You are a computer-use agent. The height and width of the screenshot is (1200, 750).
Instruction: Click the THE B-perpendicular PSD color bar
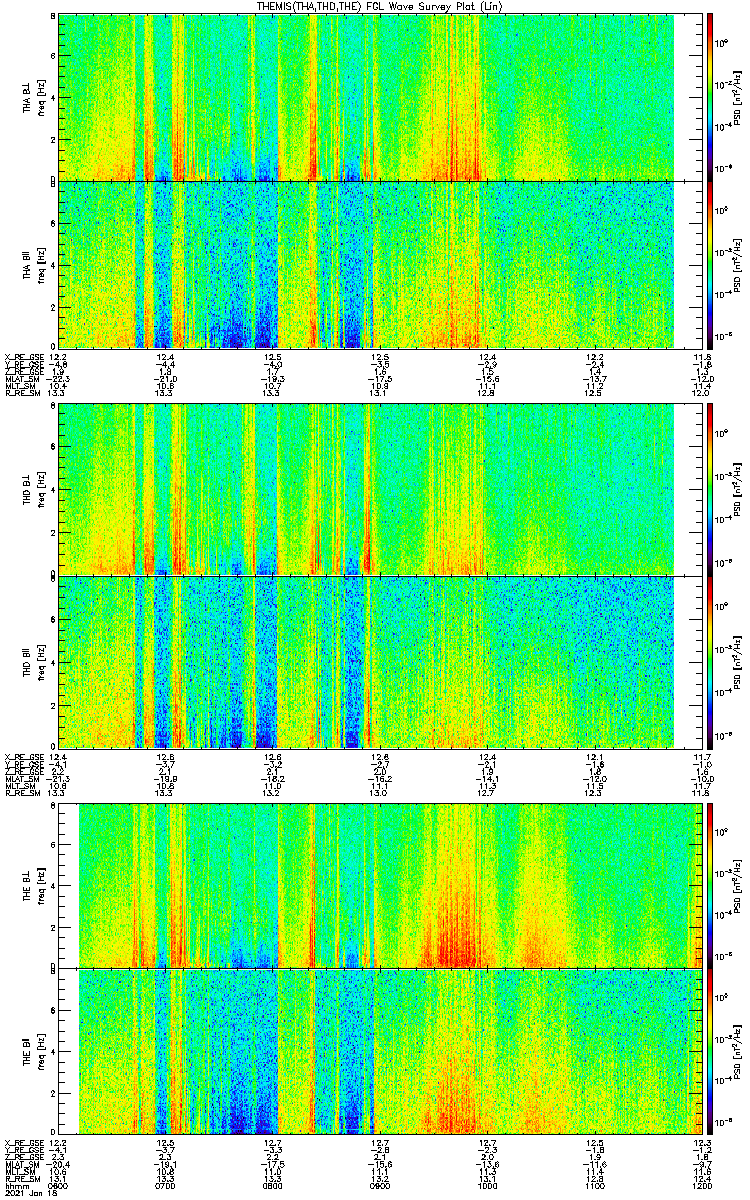(x=710, y=884)
